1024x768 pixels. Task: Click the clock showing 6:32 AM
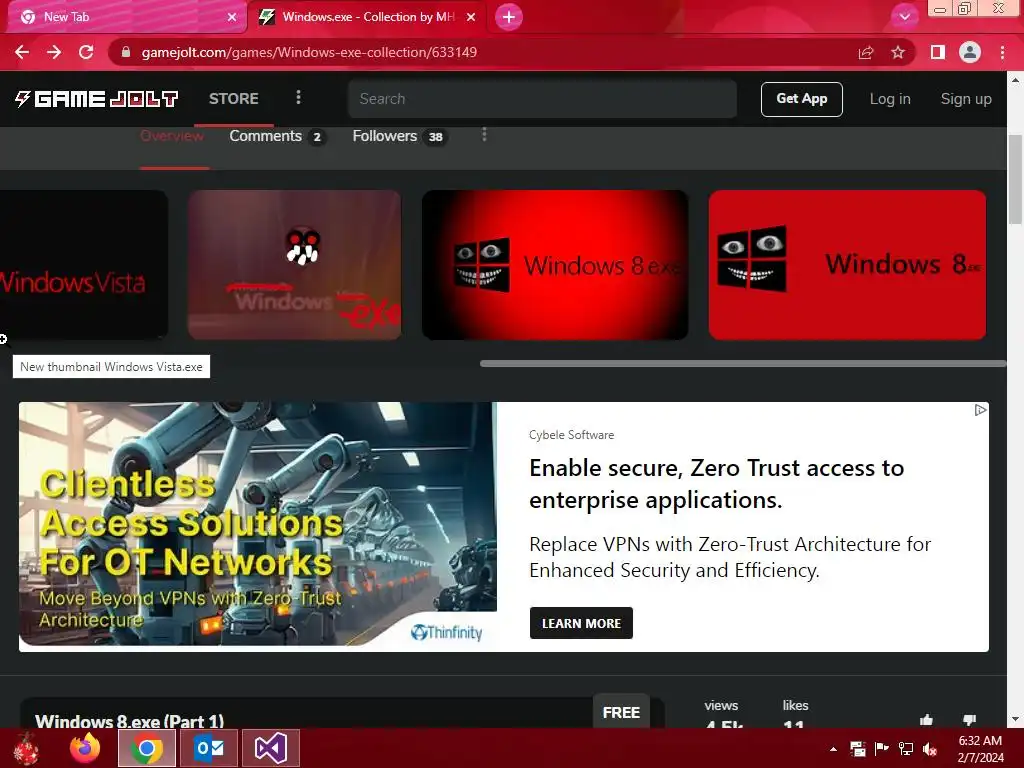[980, 741]
